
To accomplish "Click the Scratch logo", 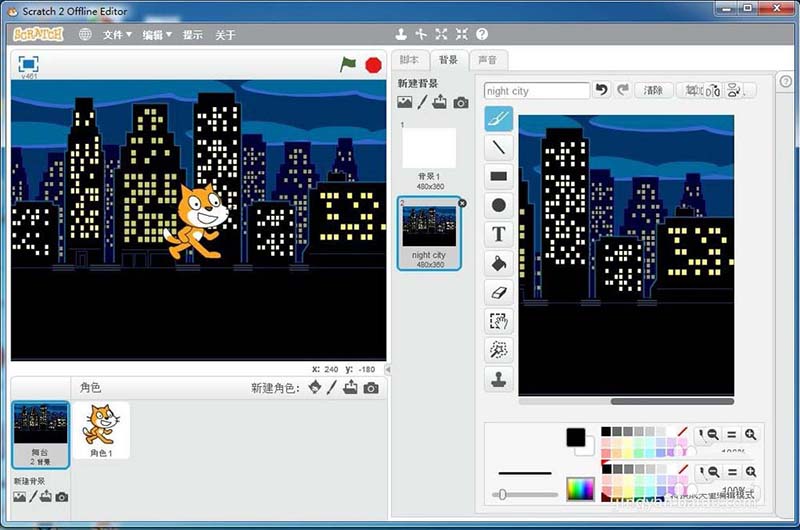I will 38,34.
